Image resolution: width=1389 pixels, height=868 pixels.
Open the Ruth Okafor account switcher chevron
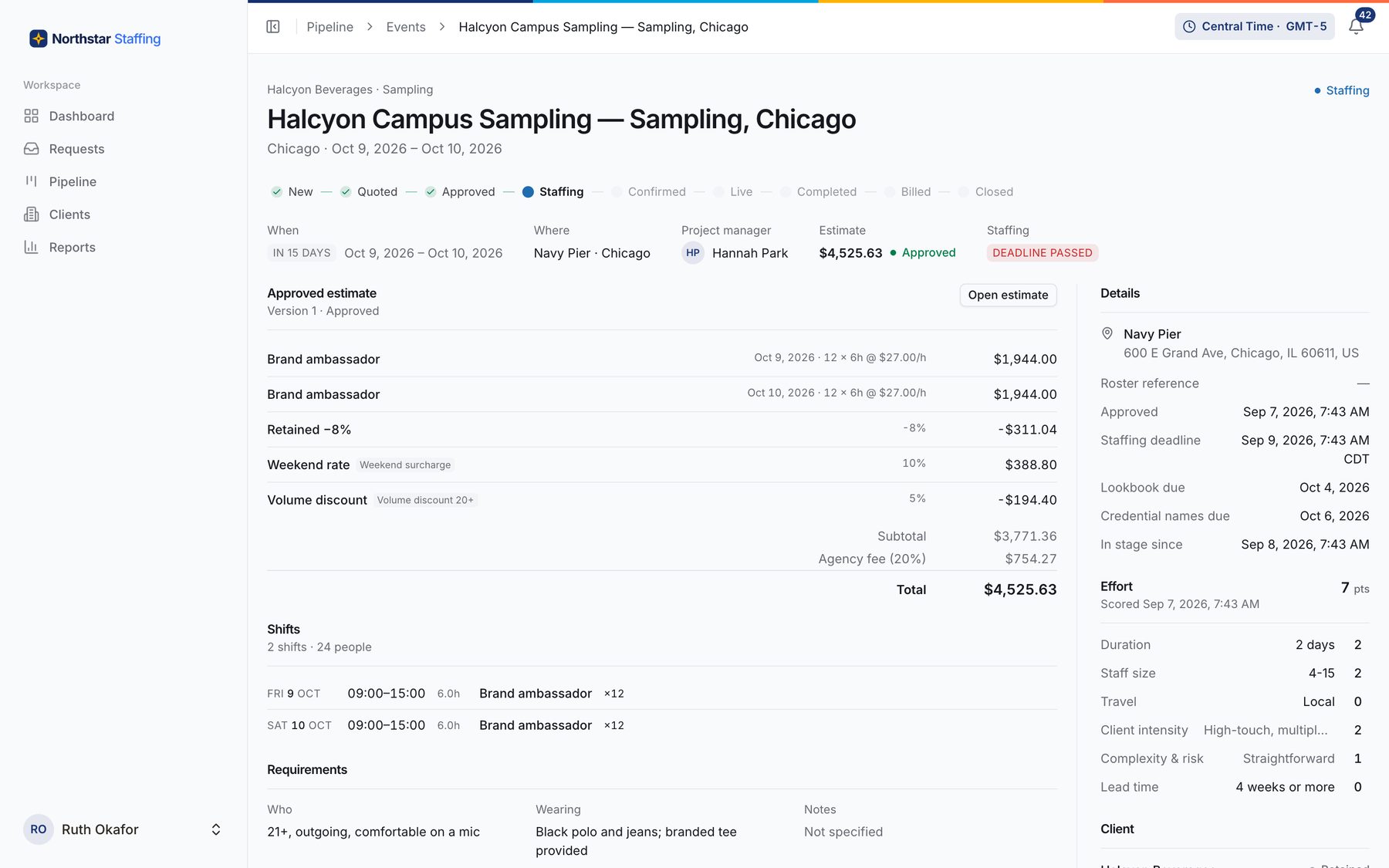216,829
